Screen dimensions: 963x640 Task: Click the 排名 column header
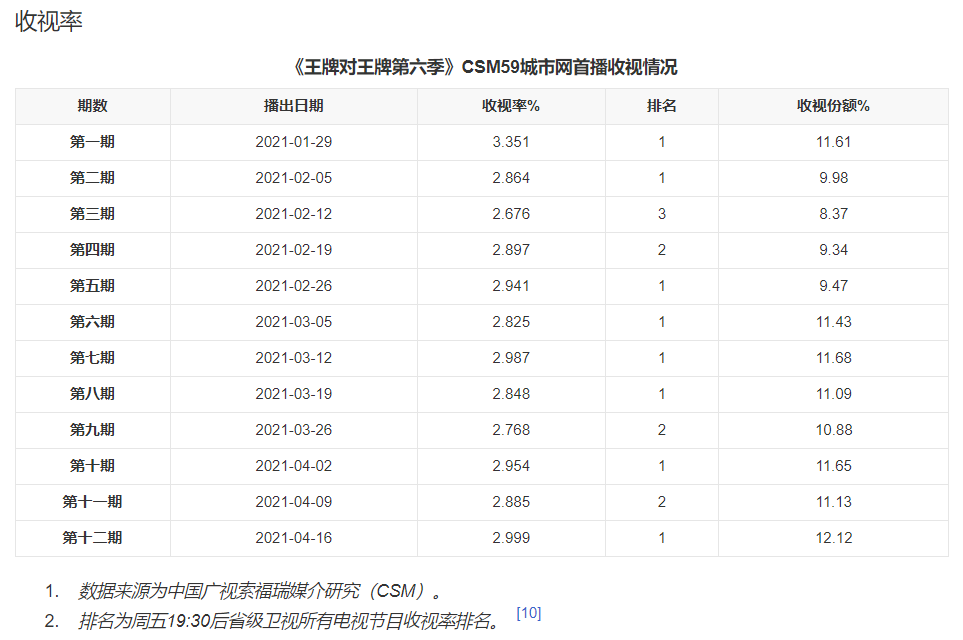click(x=661, y=106)
